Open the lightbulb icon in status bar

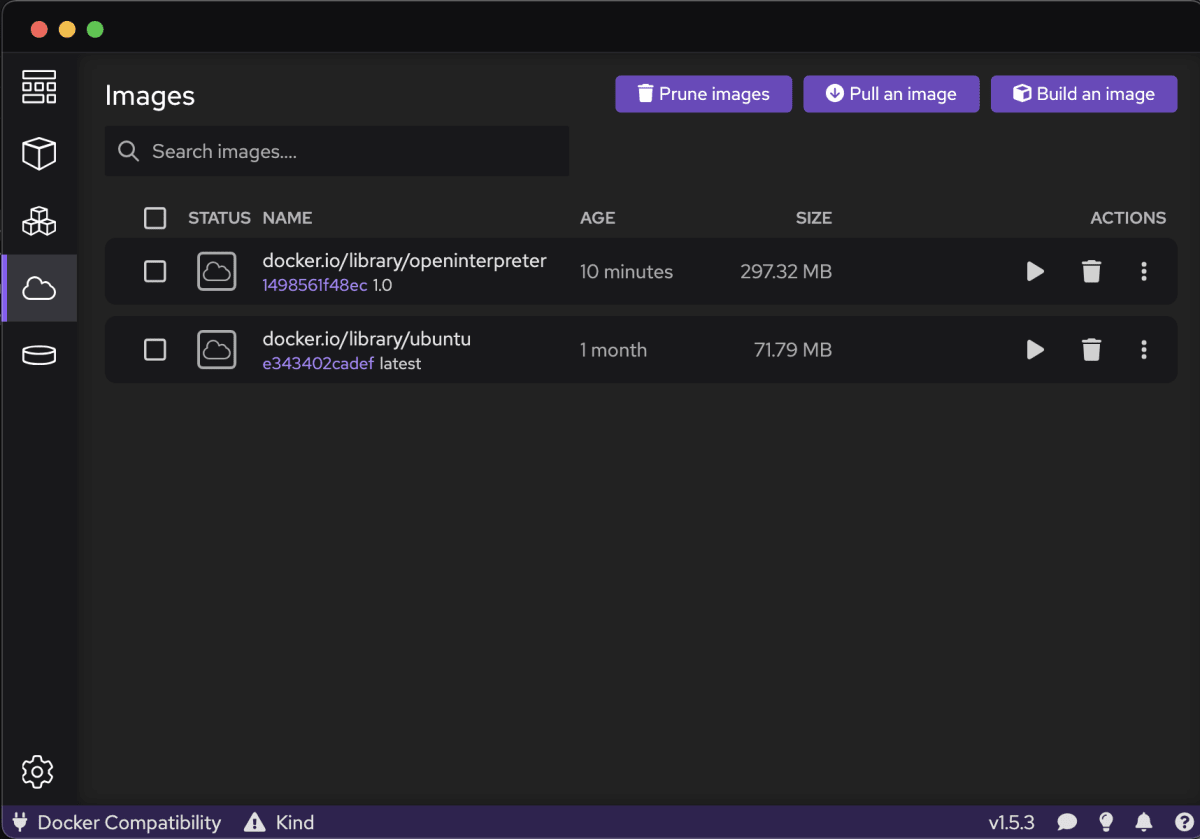point(1106,822)
